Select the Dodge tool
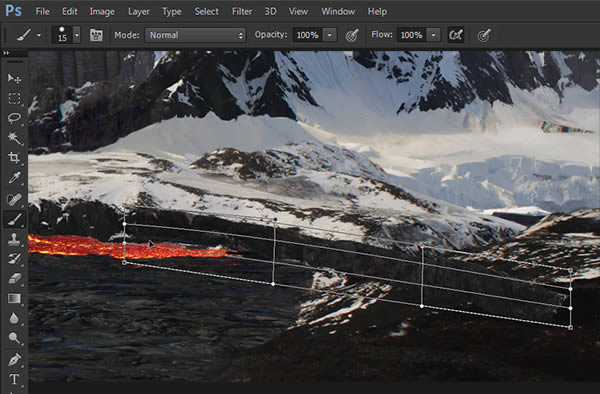This screenshot has width=600, height=394. point(14,338)
